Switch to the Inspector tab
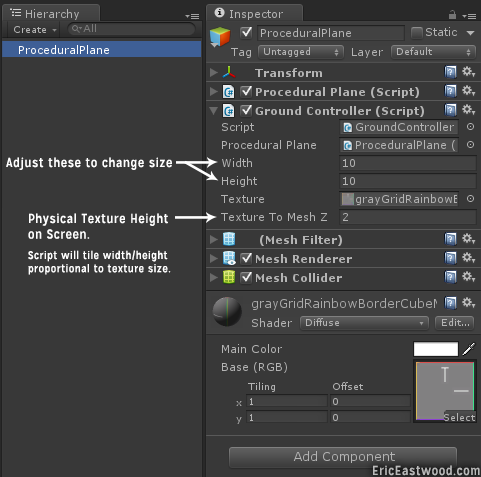Screen dimensions: 481x477 255,14
